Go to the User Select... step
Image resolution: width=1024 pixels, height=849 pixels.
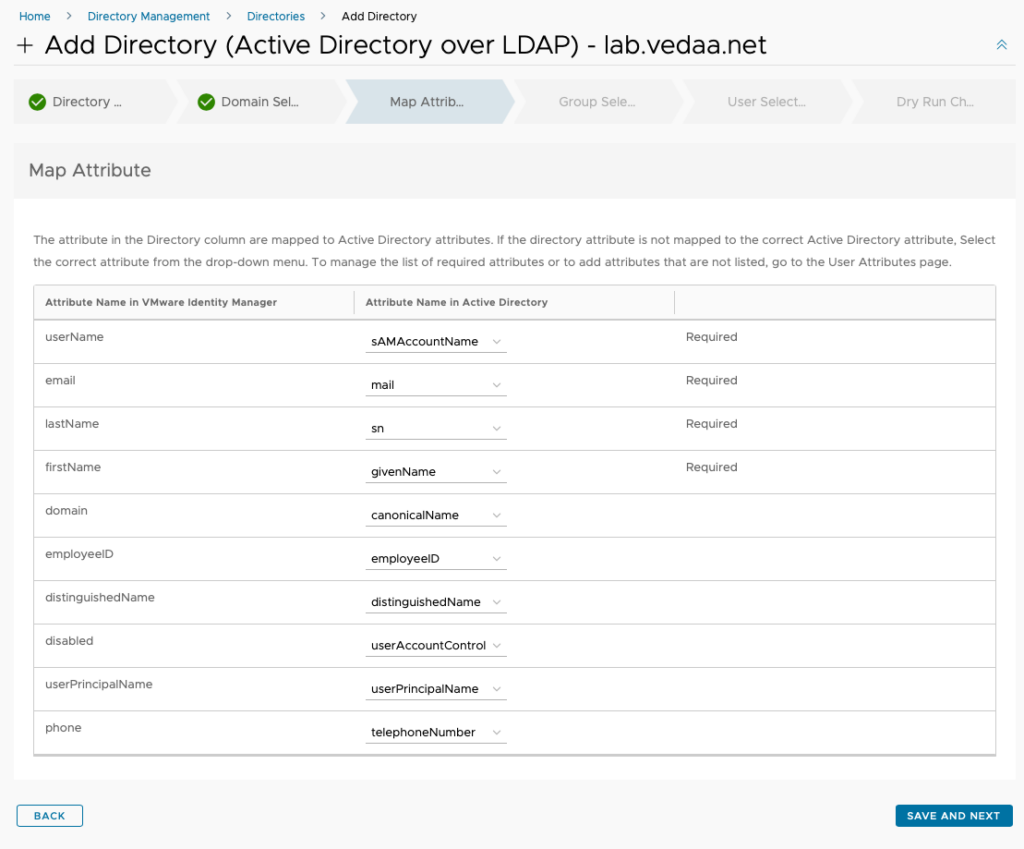766,102
